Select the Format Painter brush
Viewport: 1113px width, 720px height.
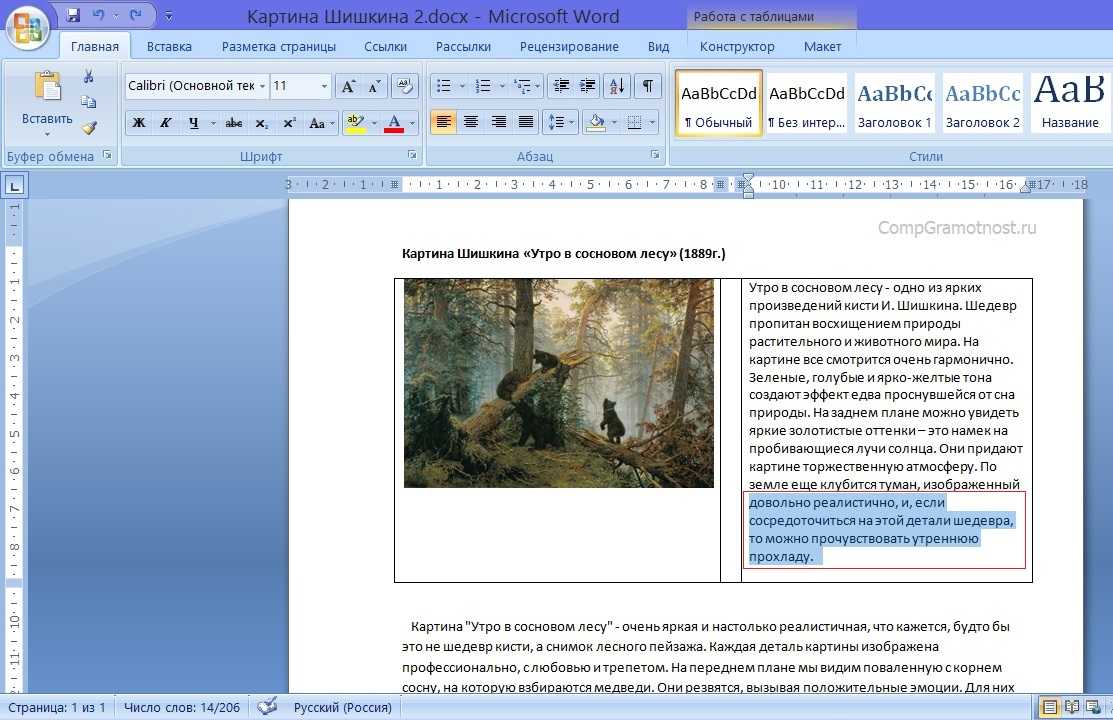(x=88, y=127)
